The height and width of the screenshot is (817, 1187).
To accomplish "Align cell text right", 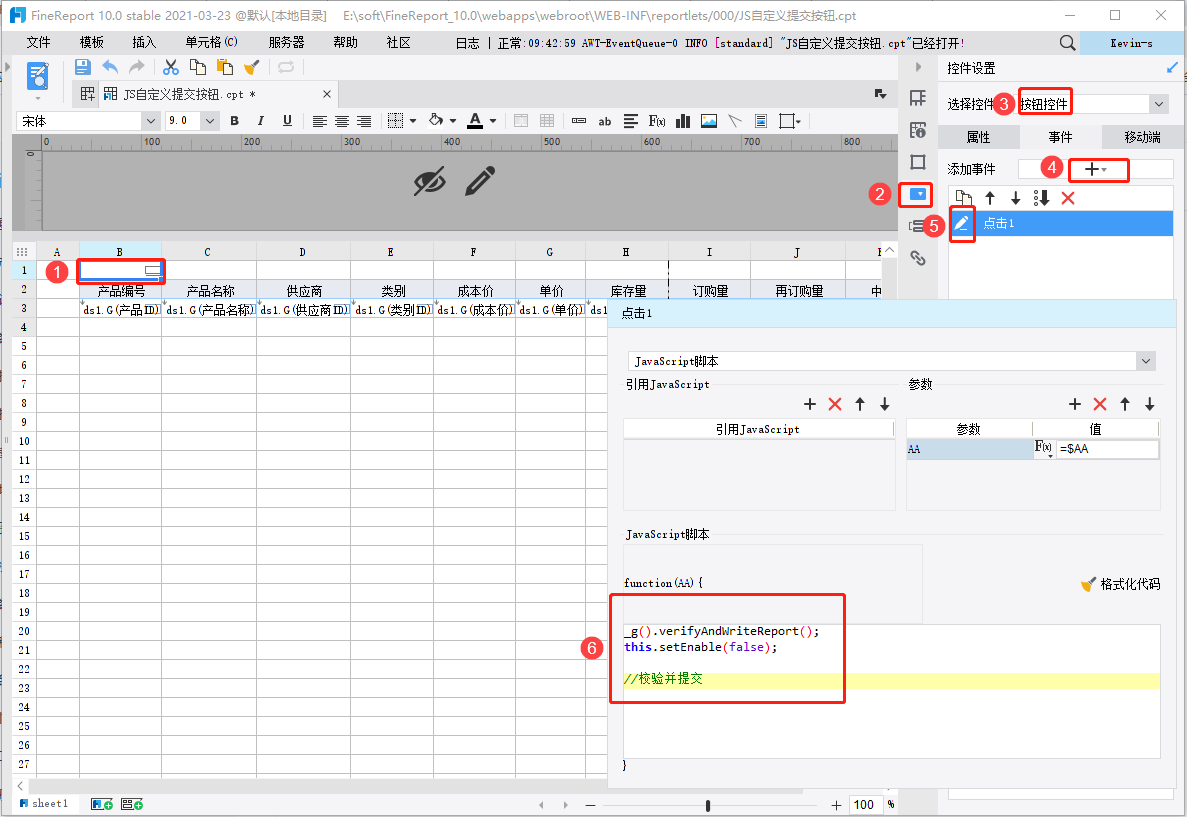I will 364,121.
